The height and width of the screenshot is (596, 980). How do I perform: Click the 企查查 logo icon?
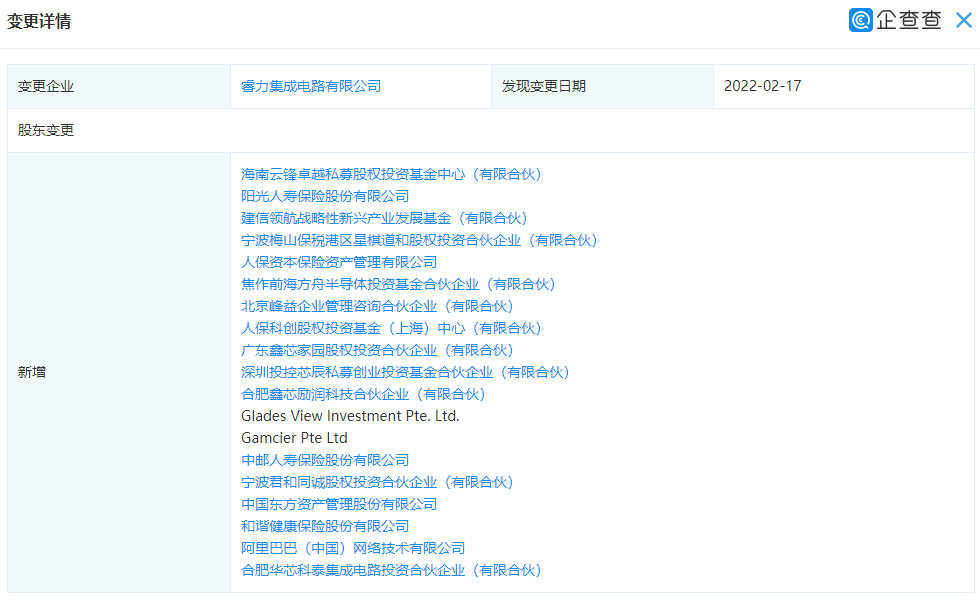(861, 20)
